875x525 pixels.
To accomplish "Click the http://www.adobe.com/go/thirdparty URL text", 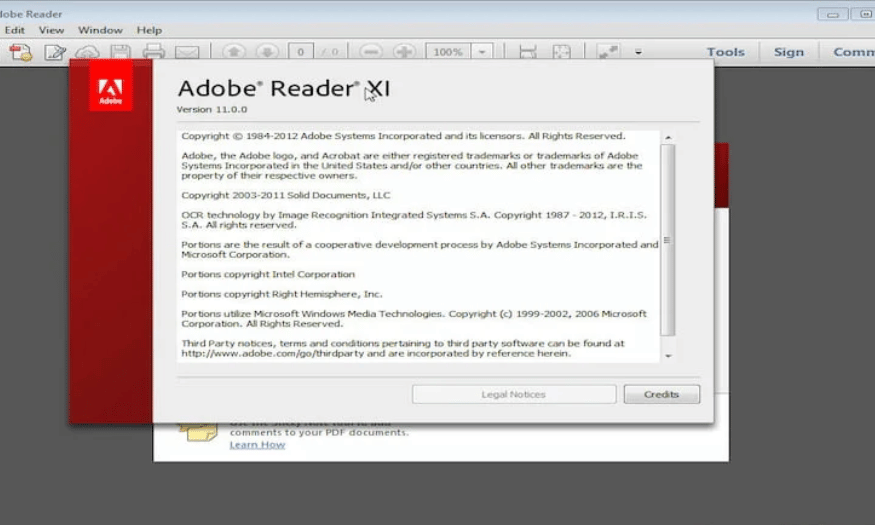I will (x=272, y=354).
